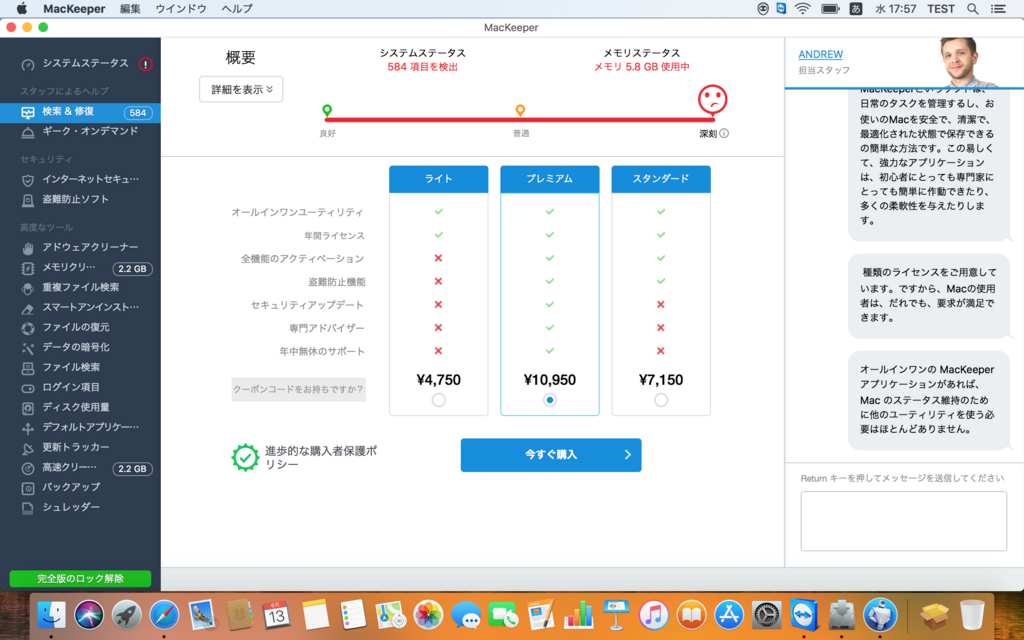Viewport: 1024px width, 640px height.
Task: Click the chat message text box
Action: click(904, 521)
